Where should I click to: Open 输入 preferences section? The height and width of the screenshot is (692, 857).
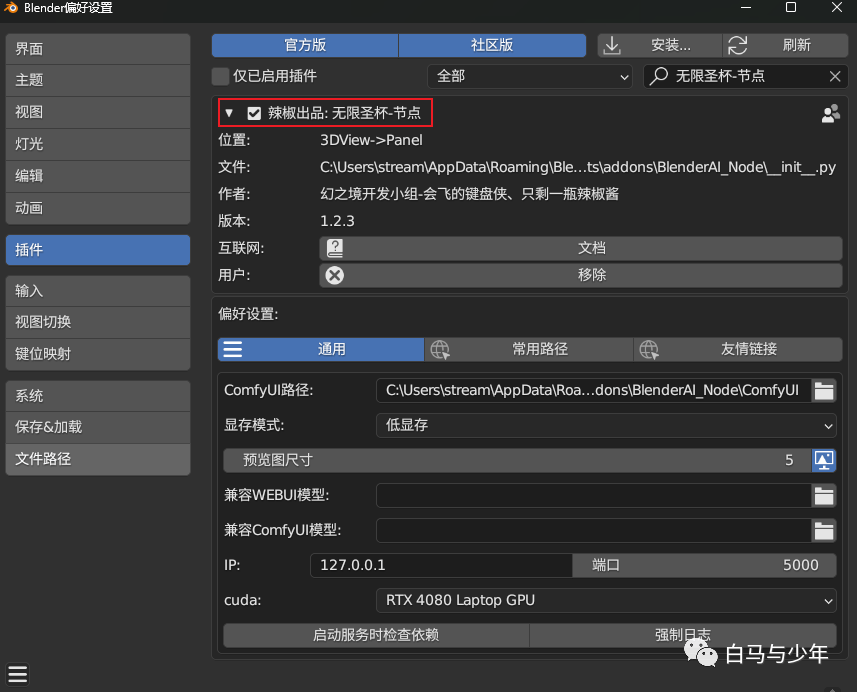pos(98,291)
